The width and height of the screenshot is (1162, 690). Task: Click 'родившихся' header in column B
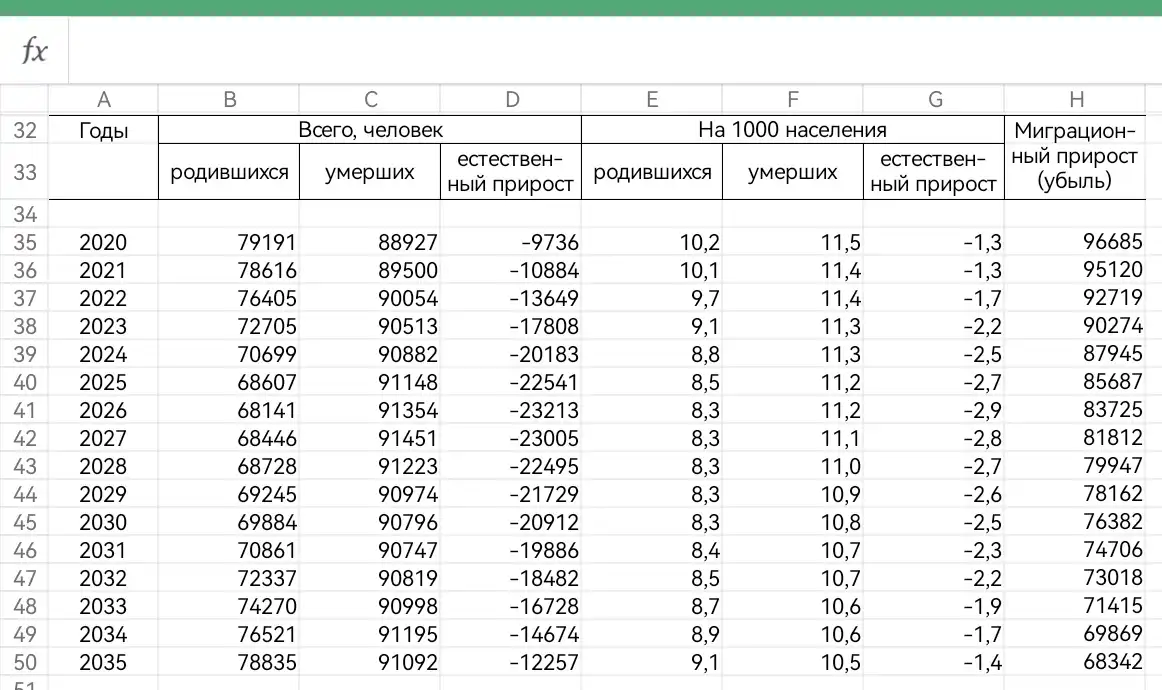pyautogui.click(x=229, y=172)
